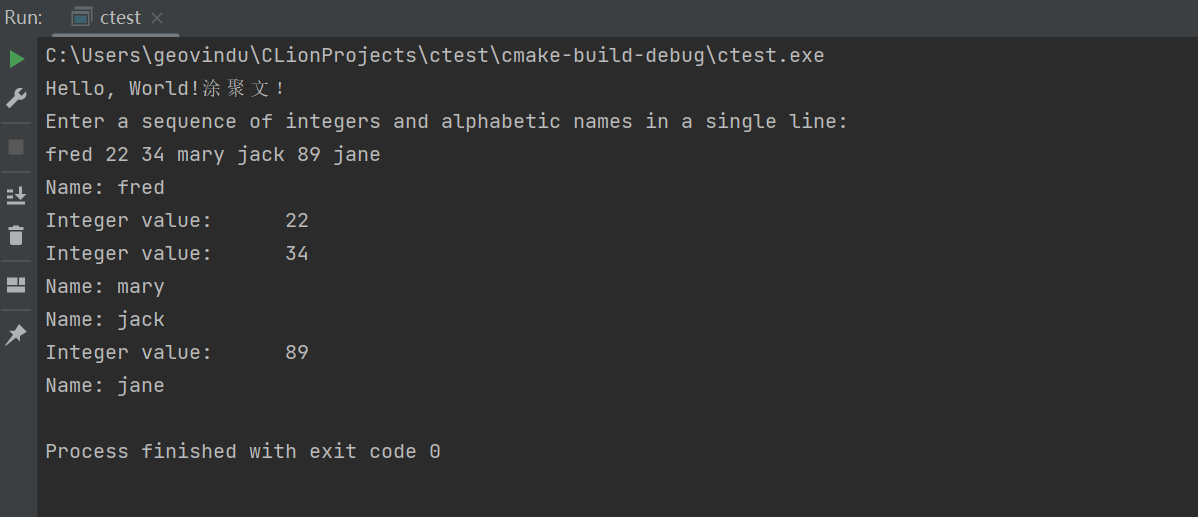The image size is (1198, 517).
Task: Click the Scroll to End icon
Action: [x=16, y=195]
